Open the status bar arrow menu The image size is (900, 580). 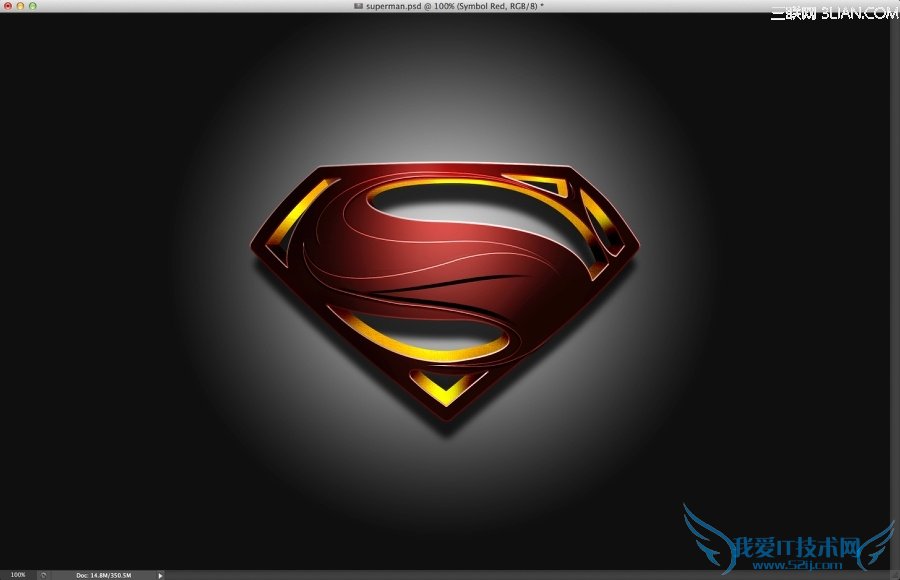[160, 575]
